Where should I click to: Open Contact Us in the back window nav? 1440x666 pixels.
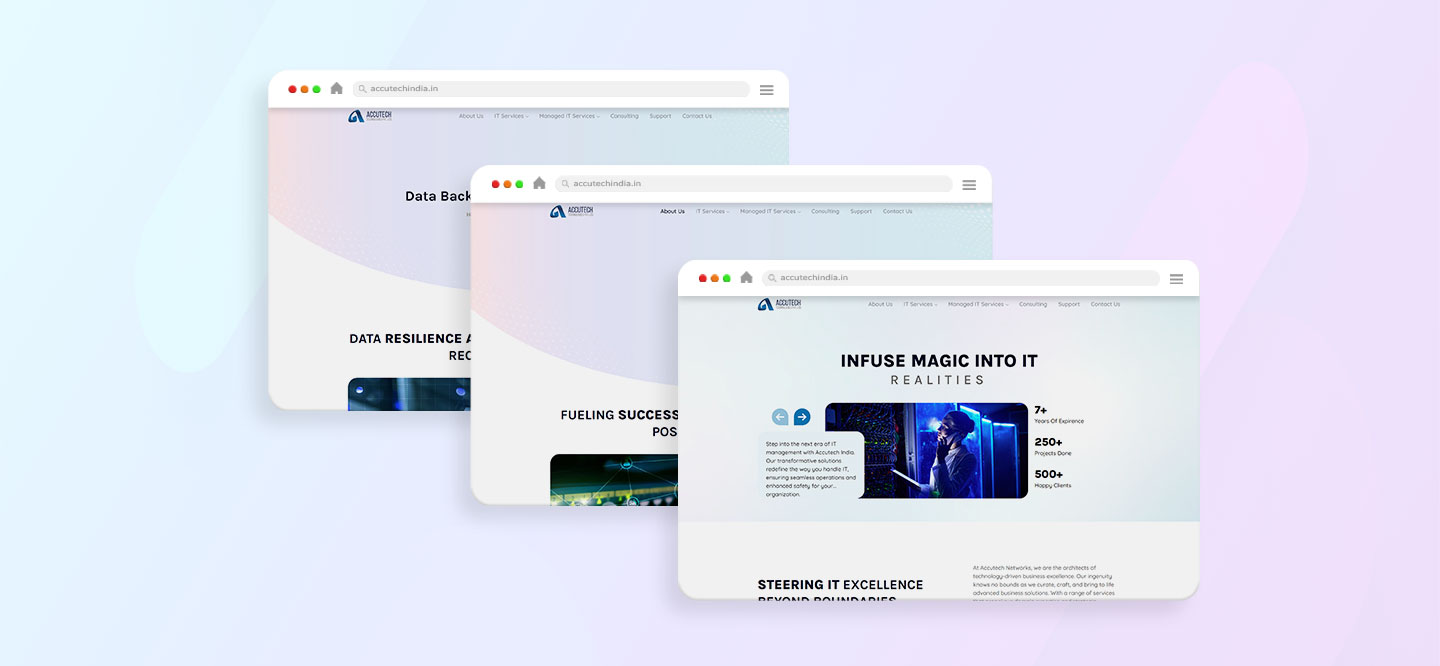click(x=697, y=116)
